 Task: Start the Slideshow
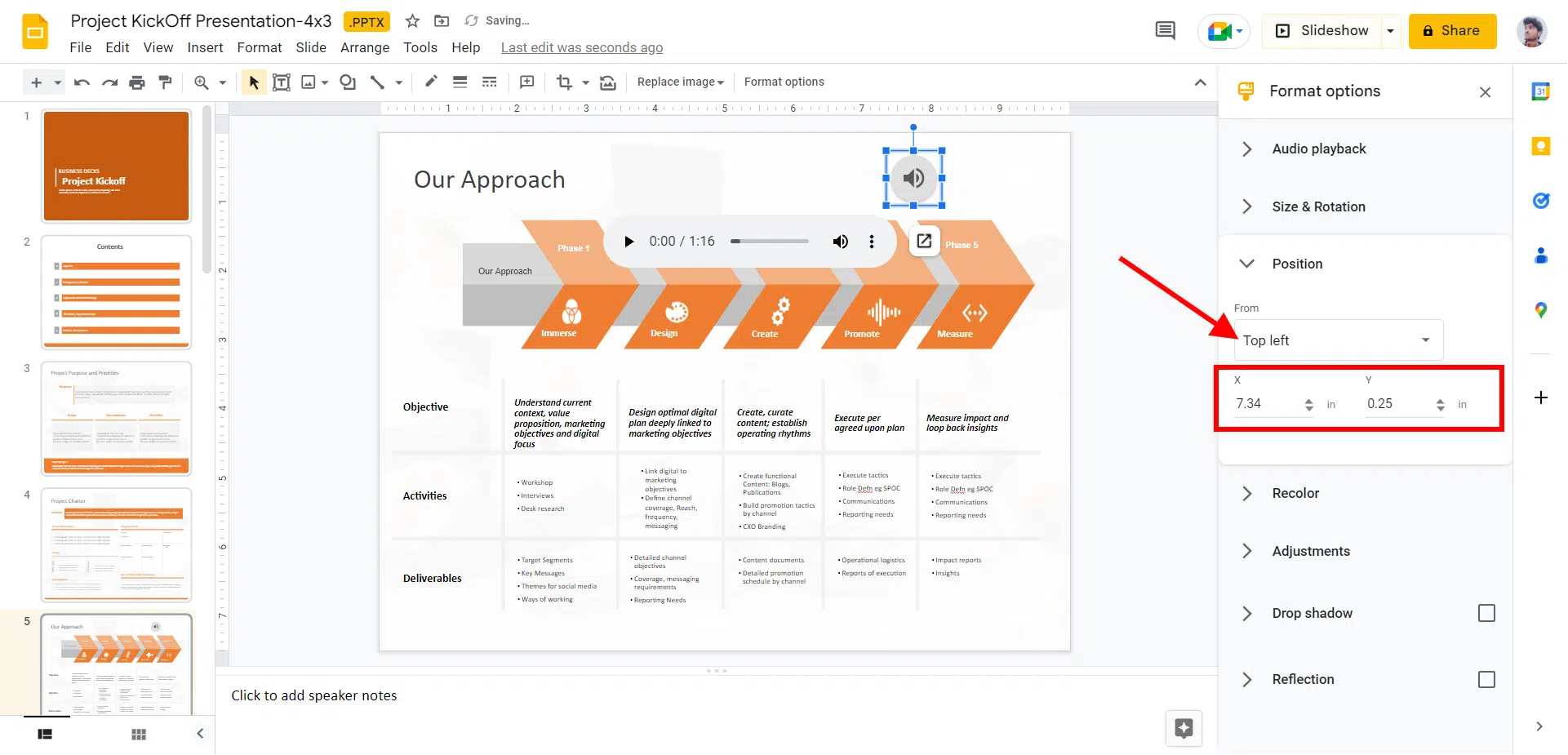pos(1322,31)
